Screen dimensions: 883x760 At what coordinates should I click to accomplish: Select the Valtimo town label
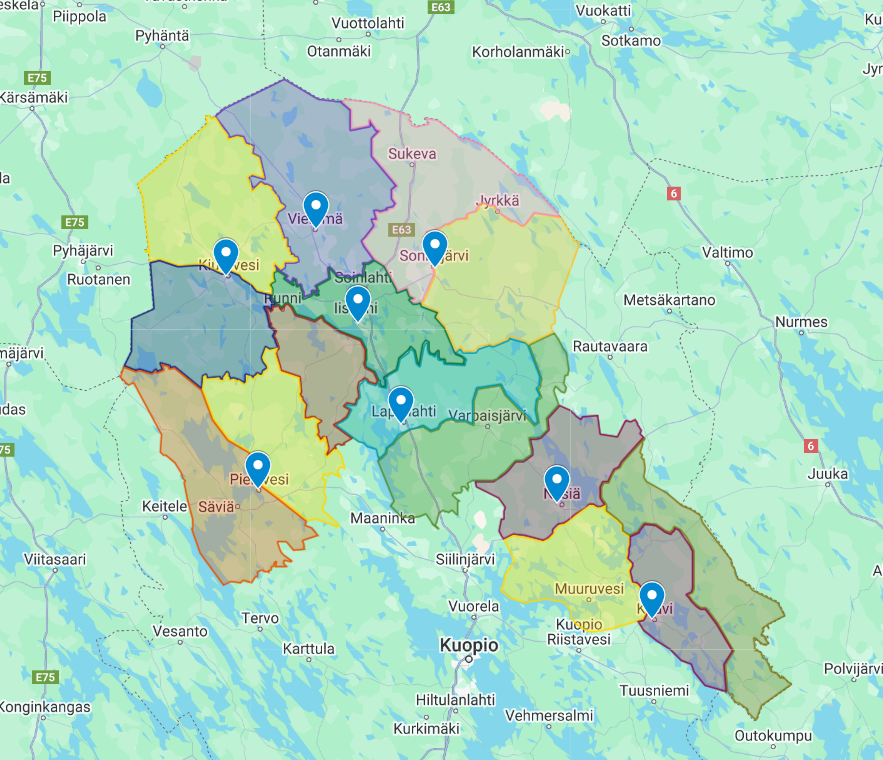[727, 253]
